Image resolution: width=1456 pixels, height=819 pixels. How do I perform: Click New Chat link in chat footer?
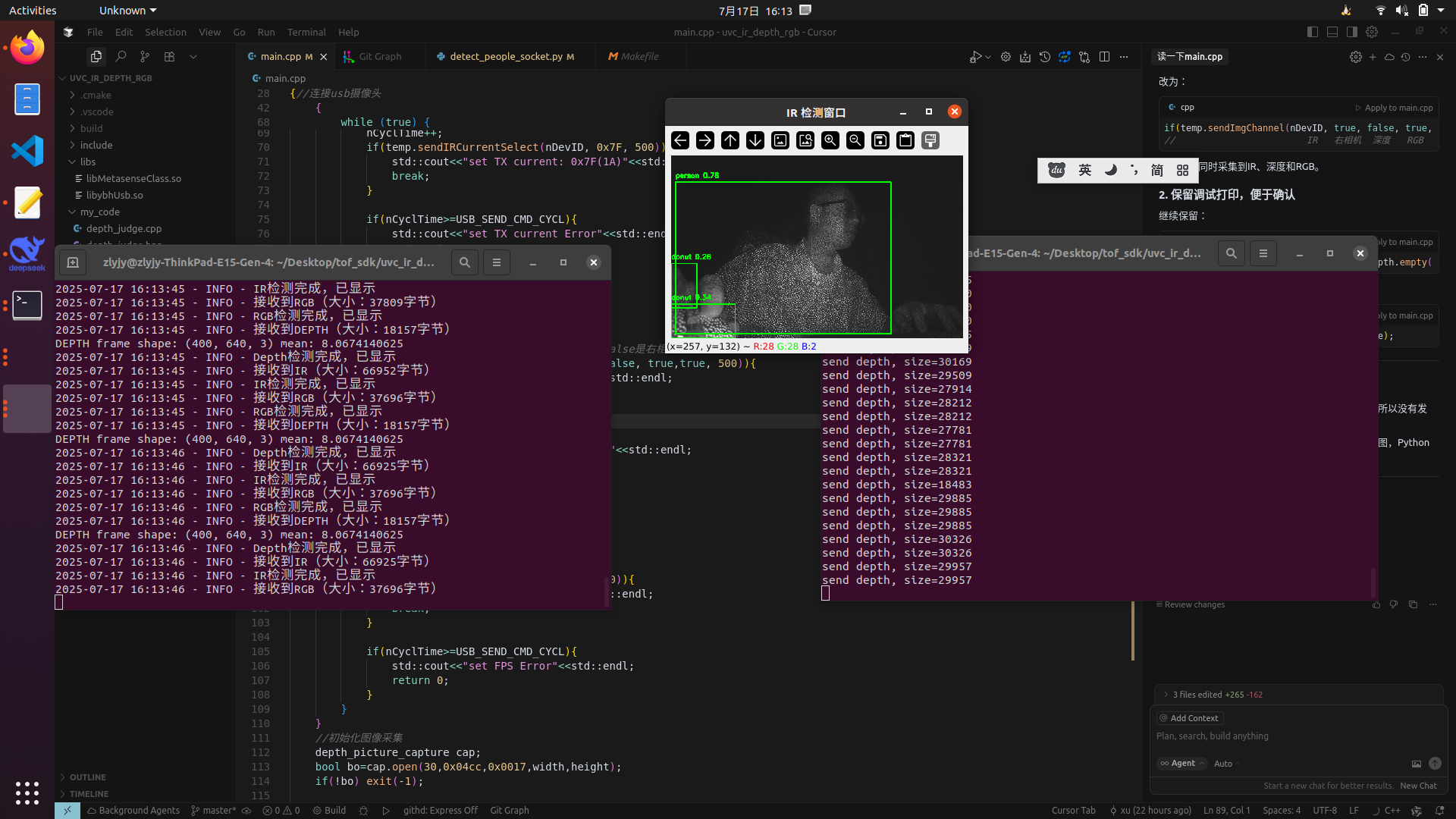click(1418, 786)
